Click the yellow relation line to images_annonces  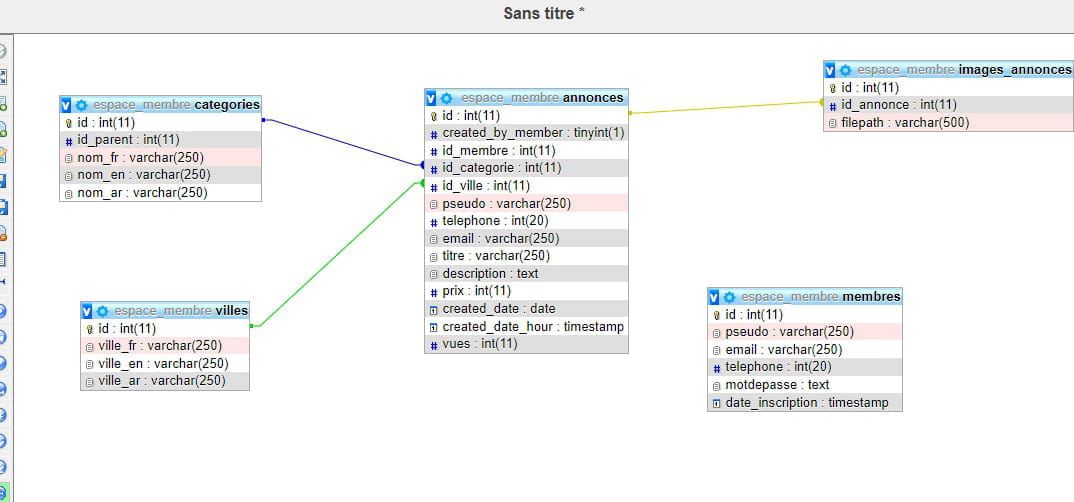(726, 107)
